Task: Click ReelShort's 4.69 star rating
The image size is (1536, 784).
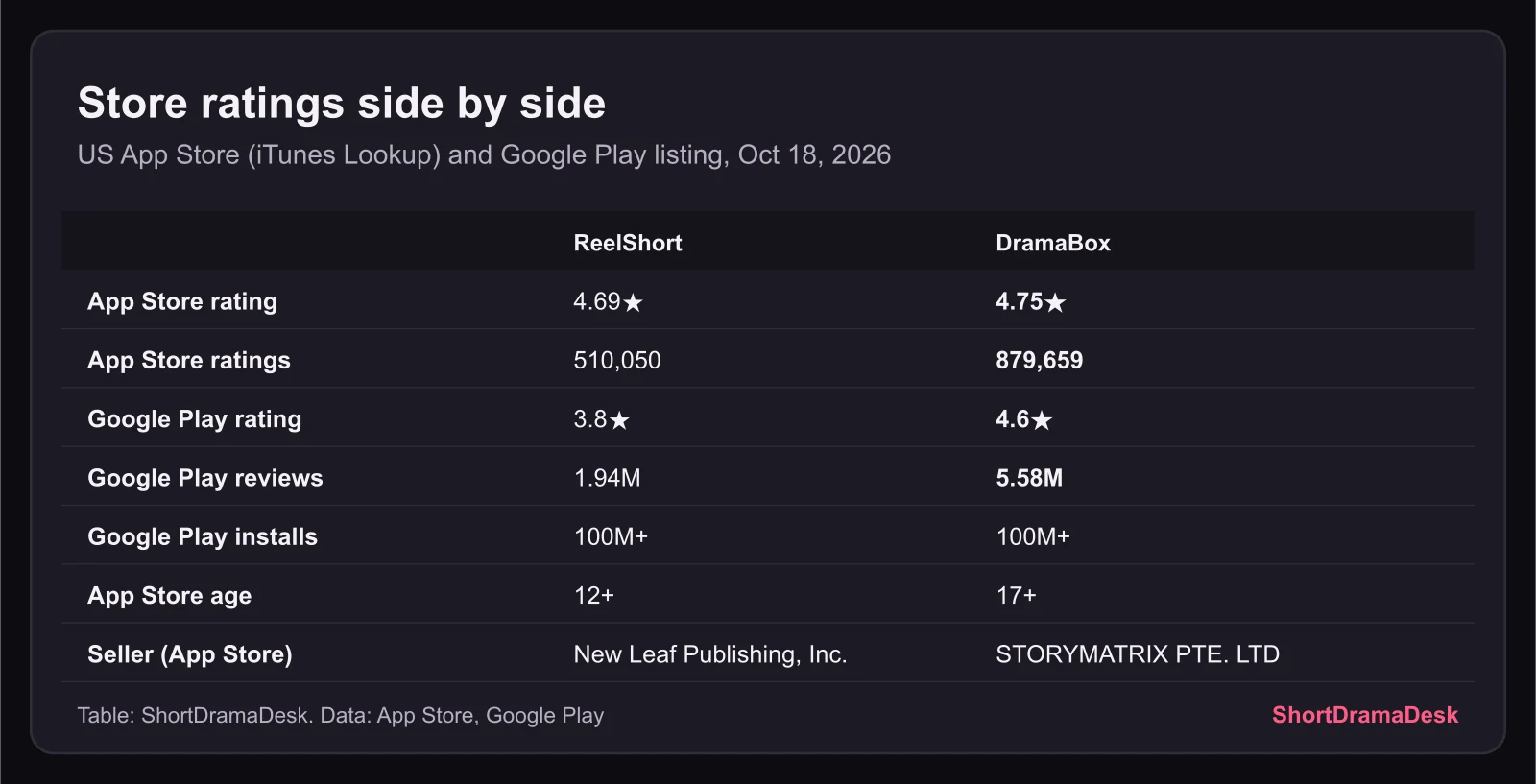Action: [608, 301]
